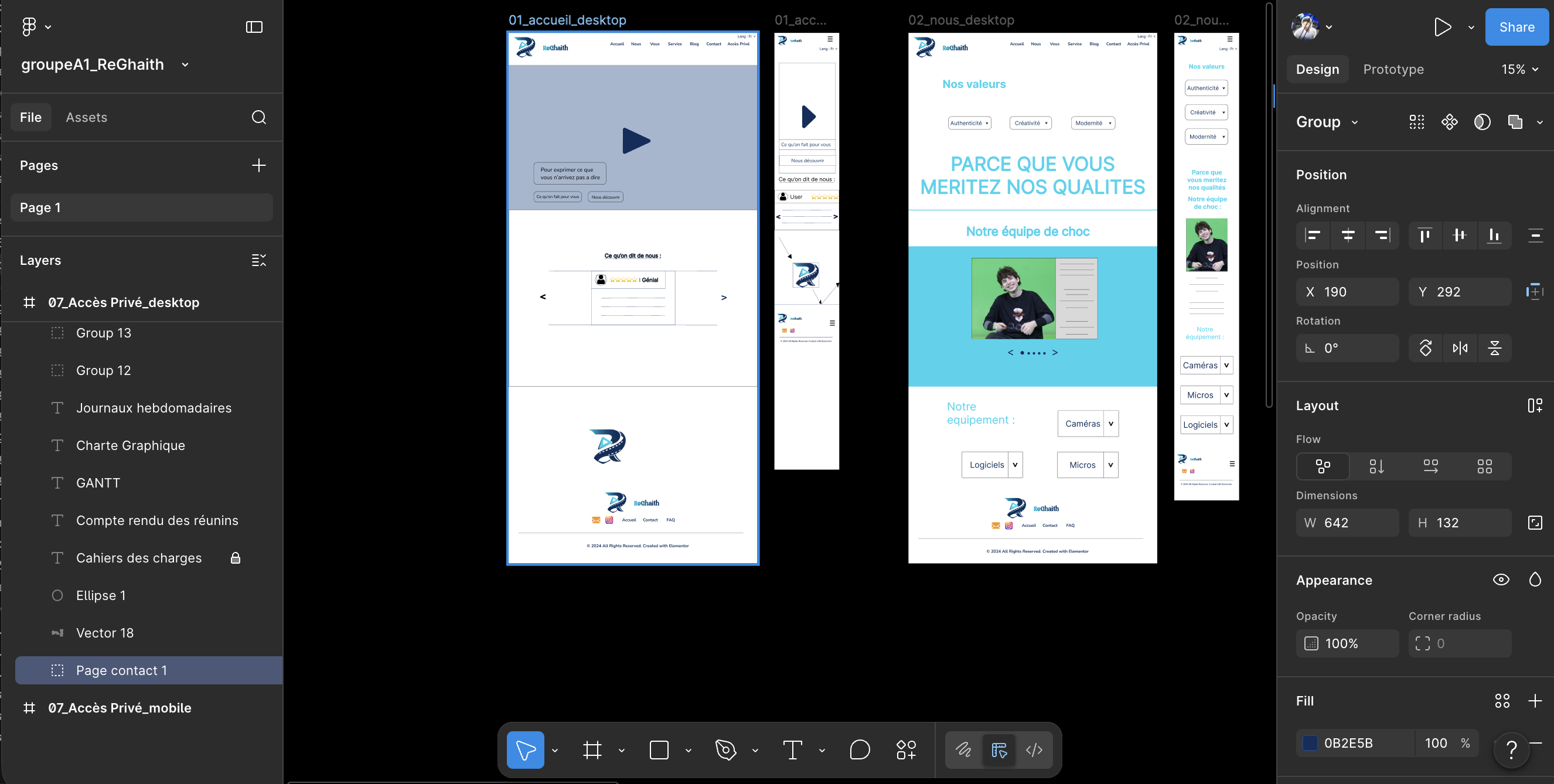Select the Frame tool
The width and height of the screenshot is (1554, 784).
(x=592, y=749)
